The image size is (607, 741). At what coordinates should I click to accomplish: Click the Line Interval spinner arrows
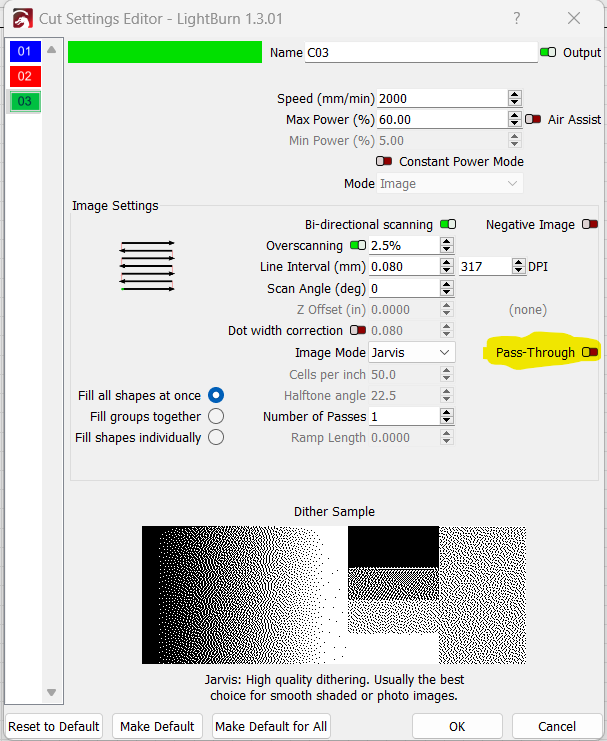447,267
